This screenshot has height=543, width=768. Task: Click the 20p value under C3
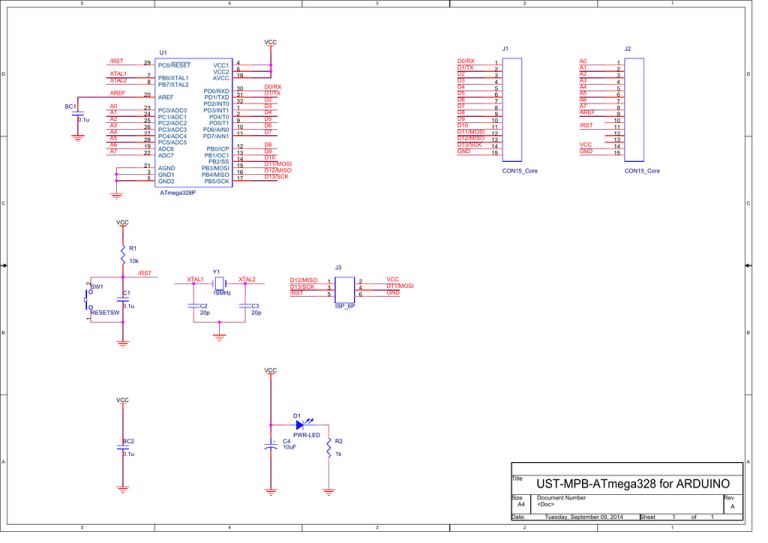pyautogui.click(x=256, y=313)
